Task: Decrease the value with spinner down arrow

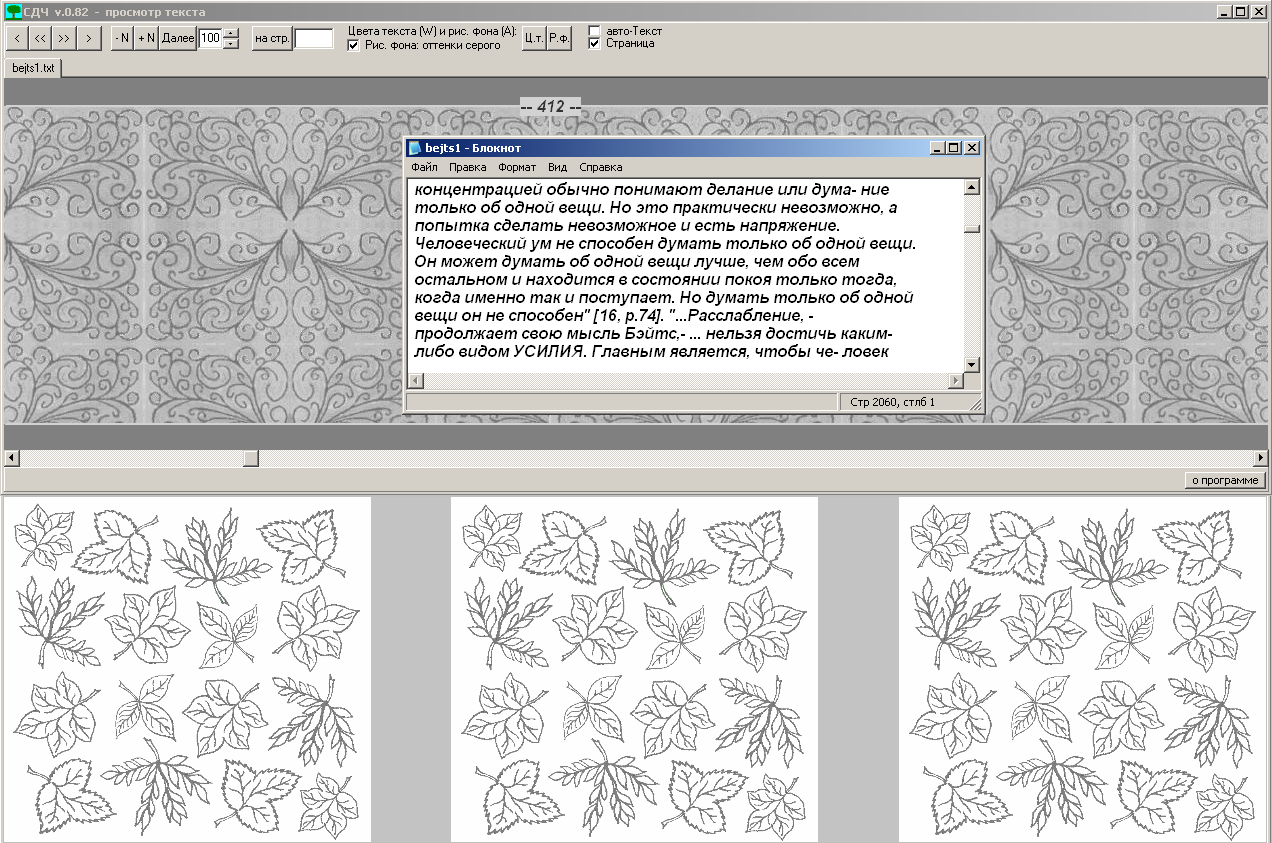Action: (231, 44)
